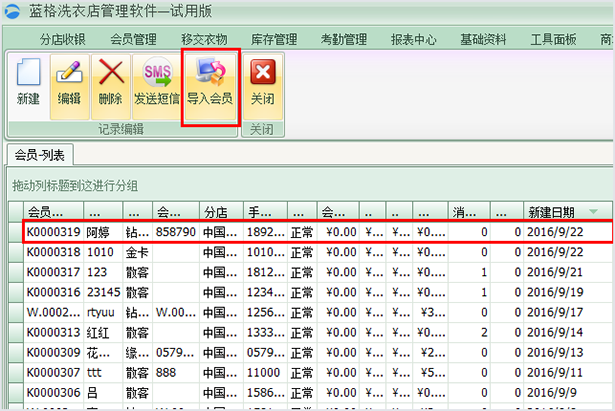This screenshot has height=411, width=615.
Task: Open the 工具面板 menu
Action: click(x=553, y=39)
